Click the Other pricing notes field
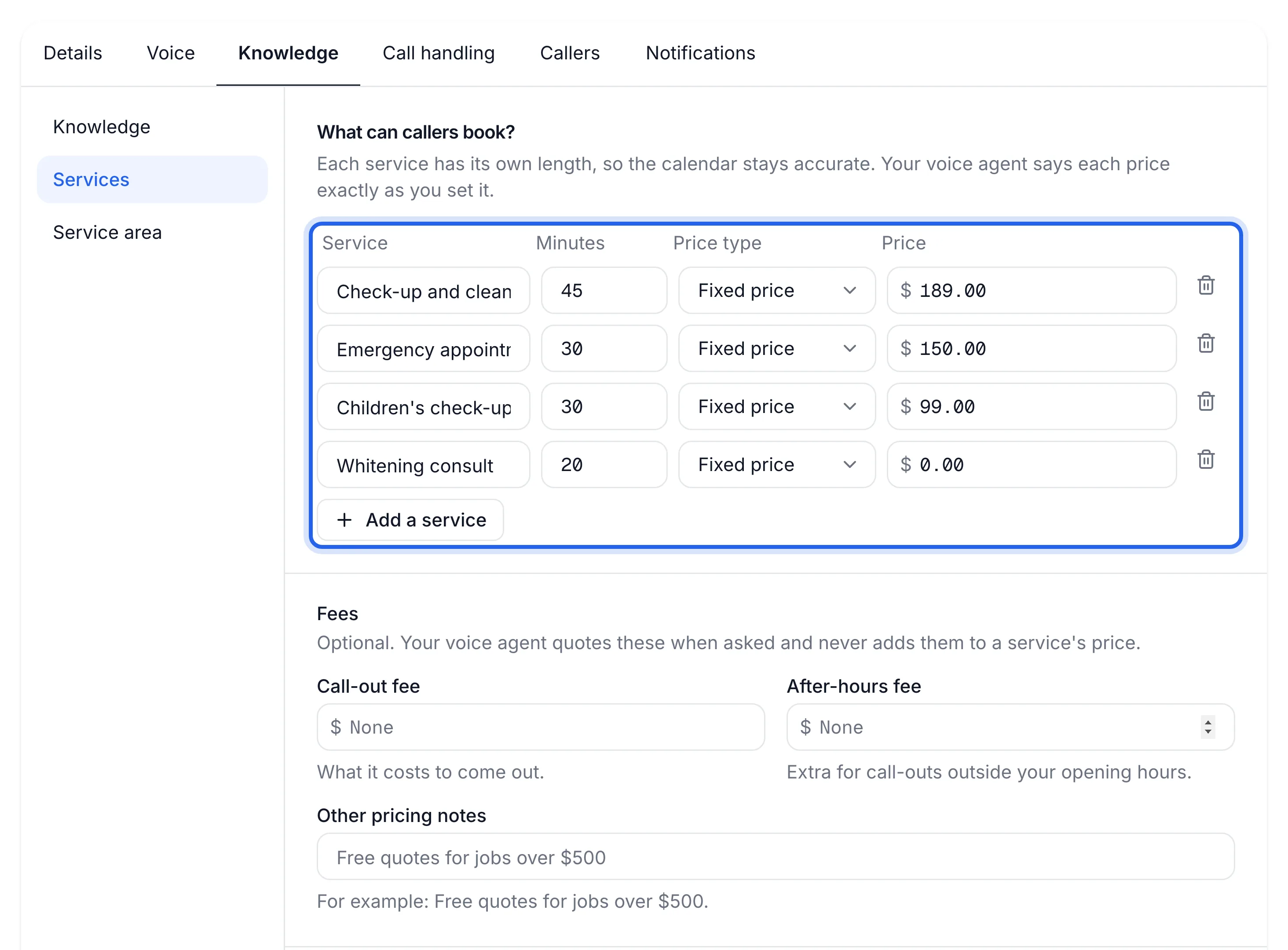This screenshot has height=950, width=1288. click(776, 857)
